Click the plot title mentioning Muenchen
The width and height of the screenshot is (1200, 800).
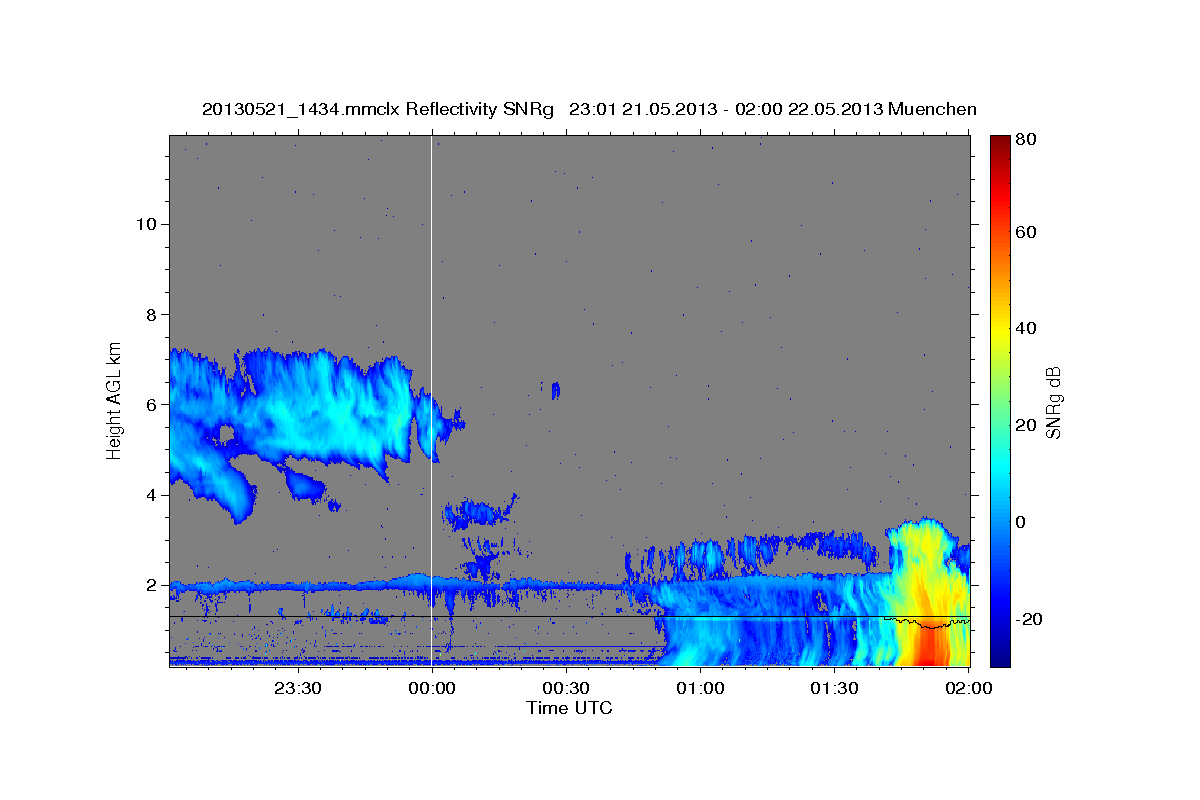[x=589, y=109]
